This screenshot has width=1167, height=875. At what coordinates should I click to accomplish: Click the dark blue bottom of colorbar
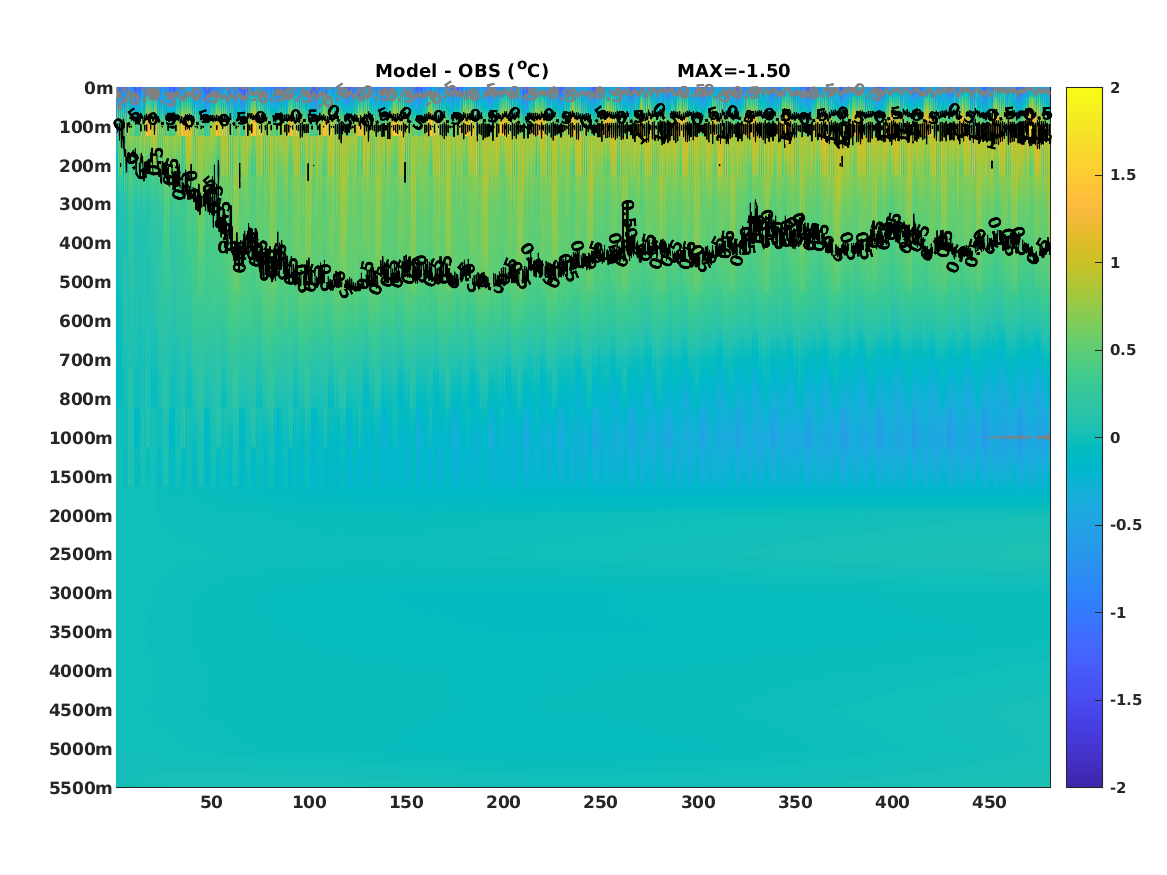[1084, 778]
